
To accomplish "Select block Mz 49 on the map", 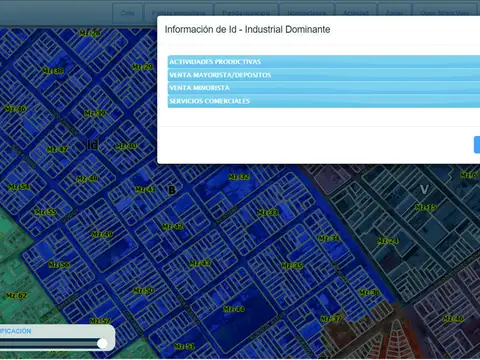I will point(102,234).
